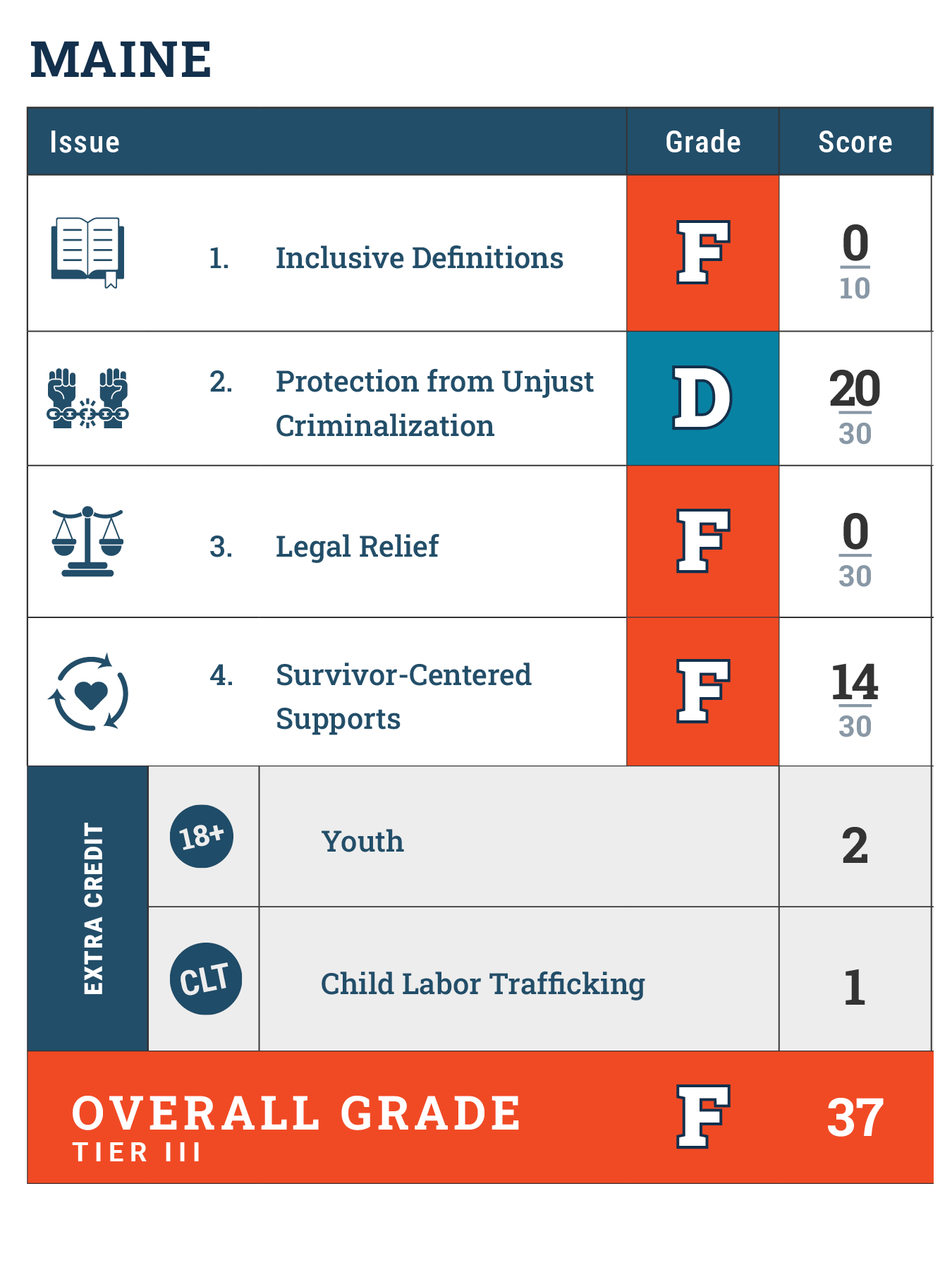Click the 18+ Youth badge icon
Viewport: 952px width, 1270px height.
click(202, 836)
